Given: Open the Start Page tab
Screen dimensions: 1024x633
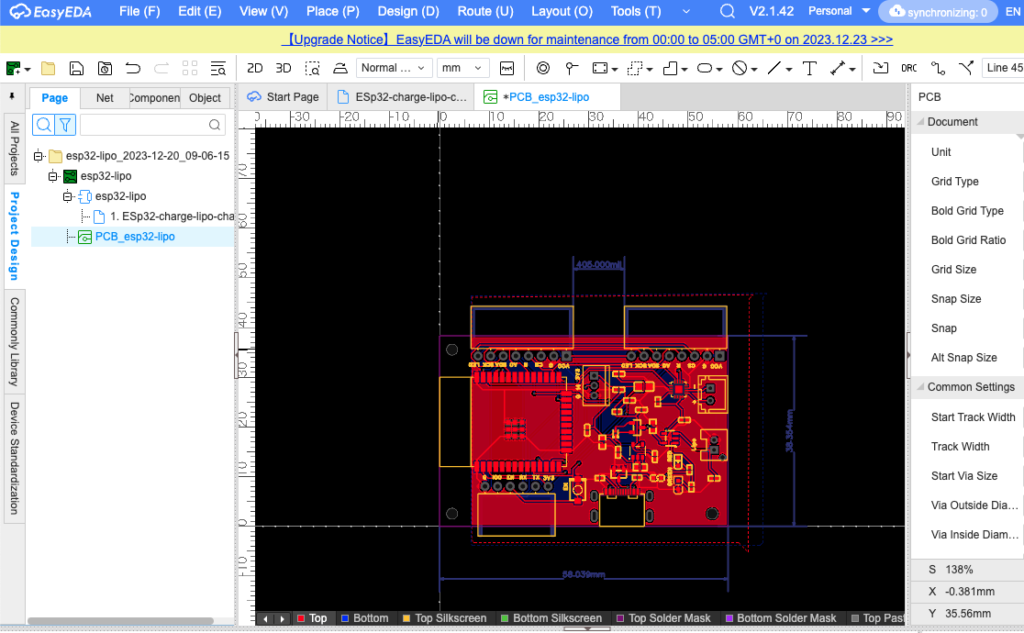Looking at the screenshot, I should pos(283,97).
